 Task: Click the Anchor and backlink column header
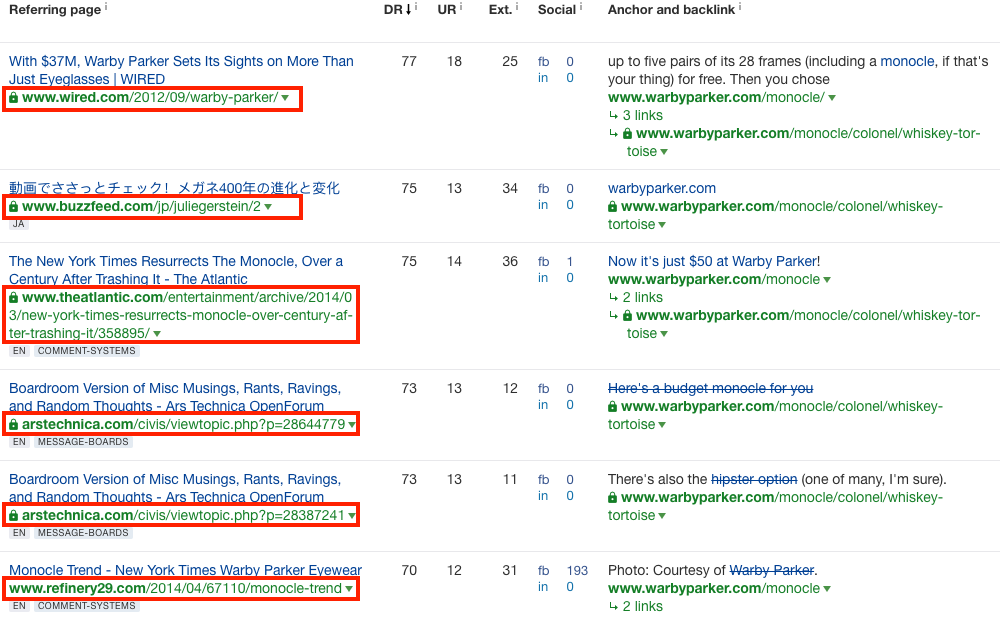coord(671,10)
